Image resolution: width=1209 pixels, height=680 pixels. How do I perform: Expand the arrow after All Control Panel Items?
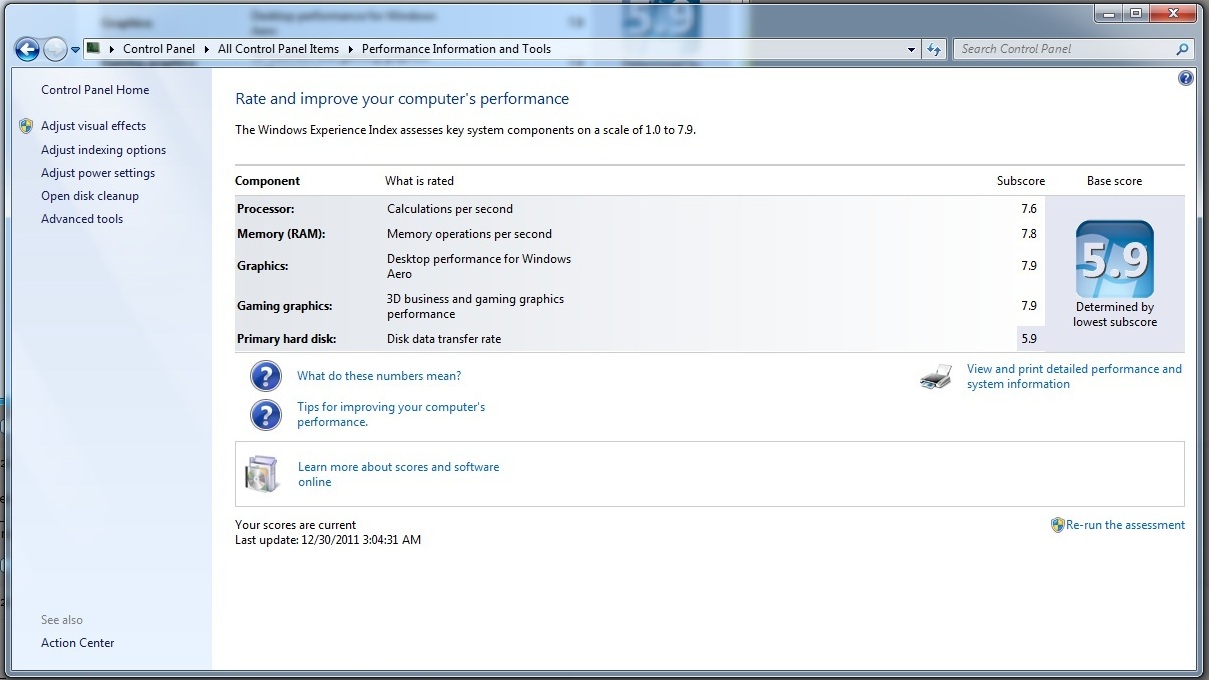[x=351, y=49]
